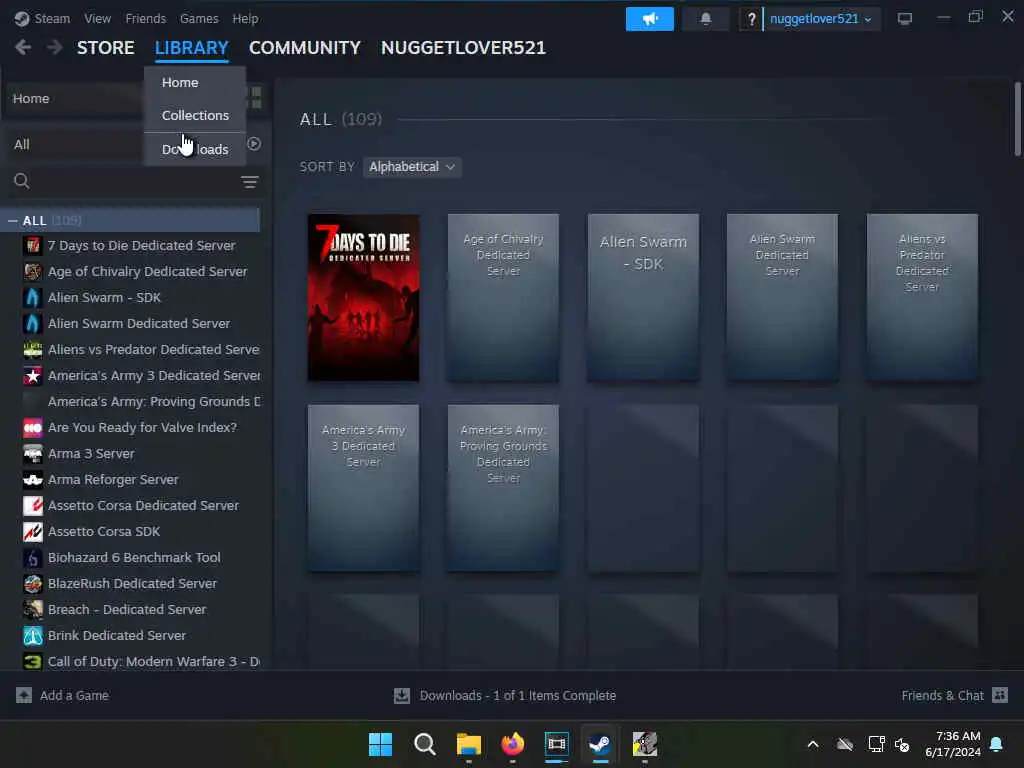Click the Downloads status icon
The height and width of the screenshot is (768, 1024).
point(402,696)
